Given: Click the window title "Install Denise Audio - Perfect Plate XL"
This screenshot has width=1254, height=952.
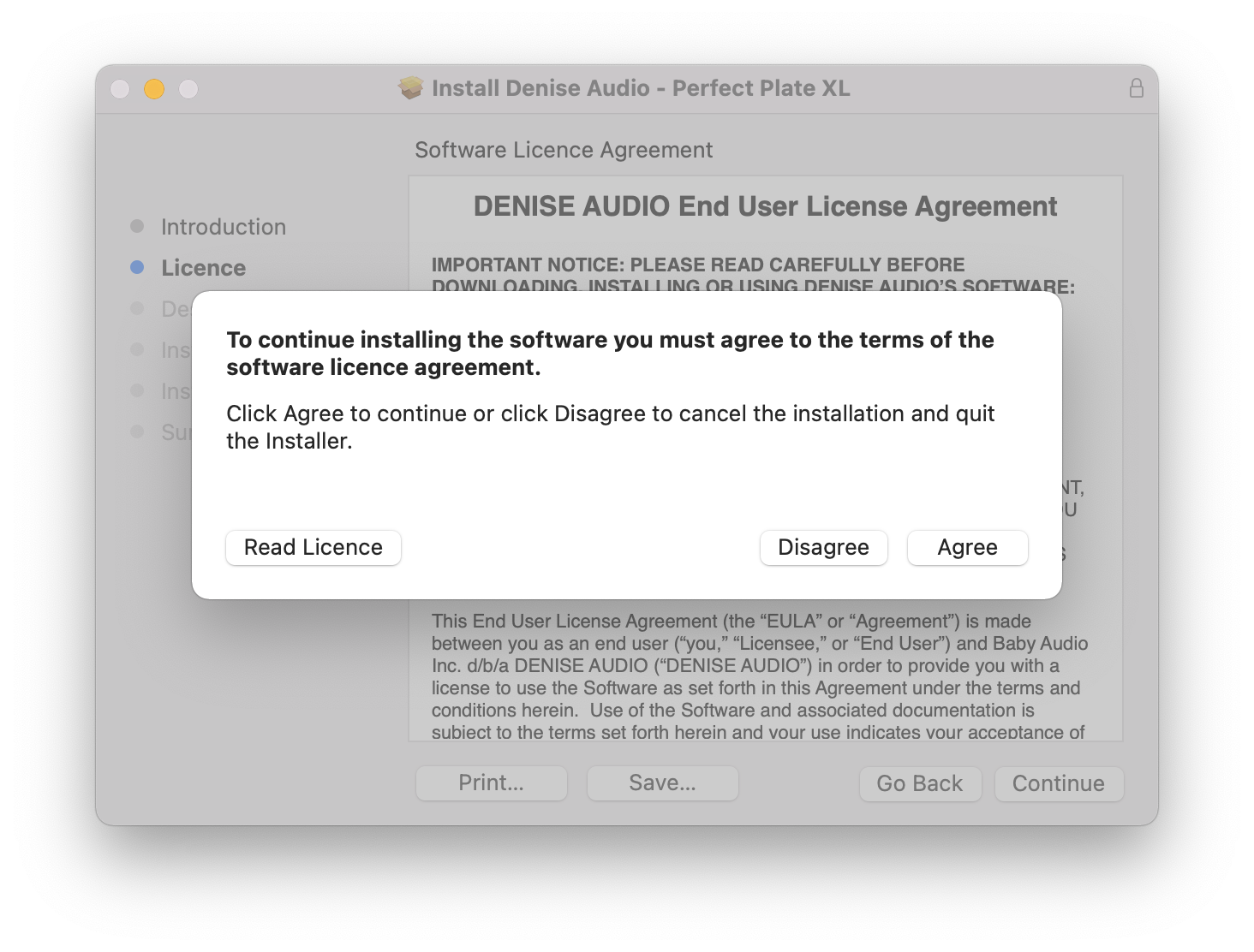Looking at the screenshot, I should [641, 88].
